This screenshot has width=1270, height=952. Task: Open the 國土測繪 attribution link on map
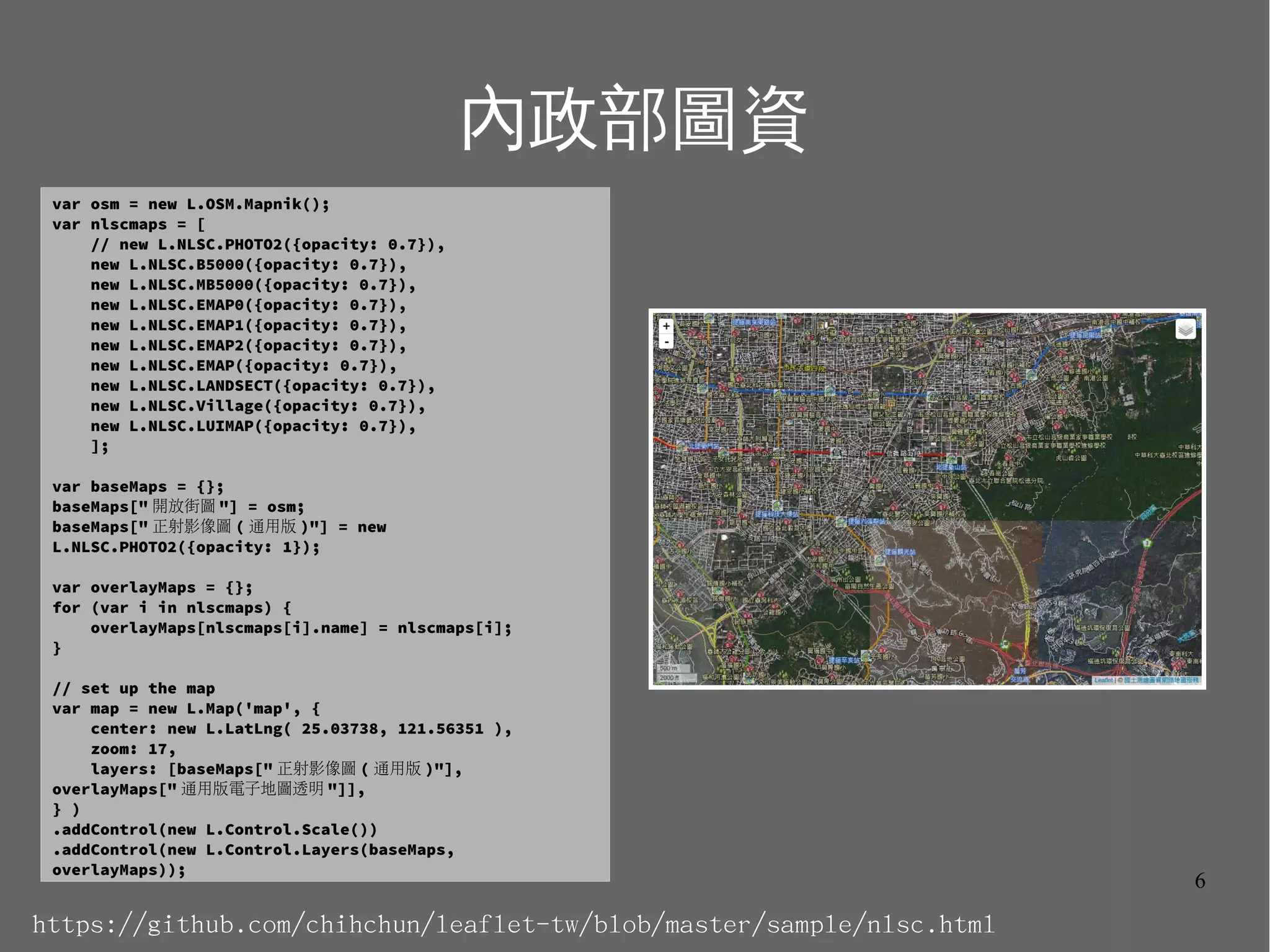(x=1161, y=680)
